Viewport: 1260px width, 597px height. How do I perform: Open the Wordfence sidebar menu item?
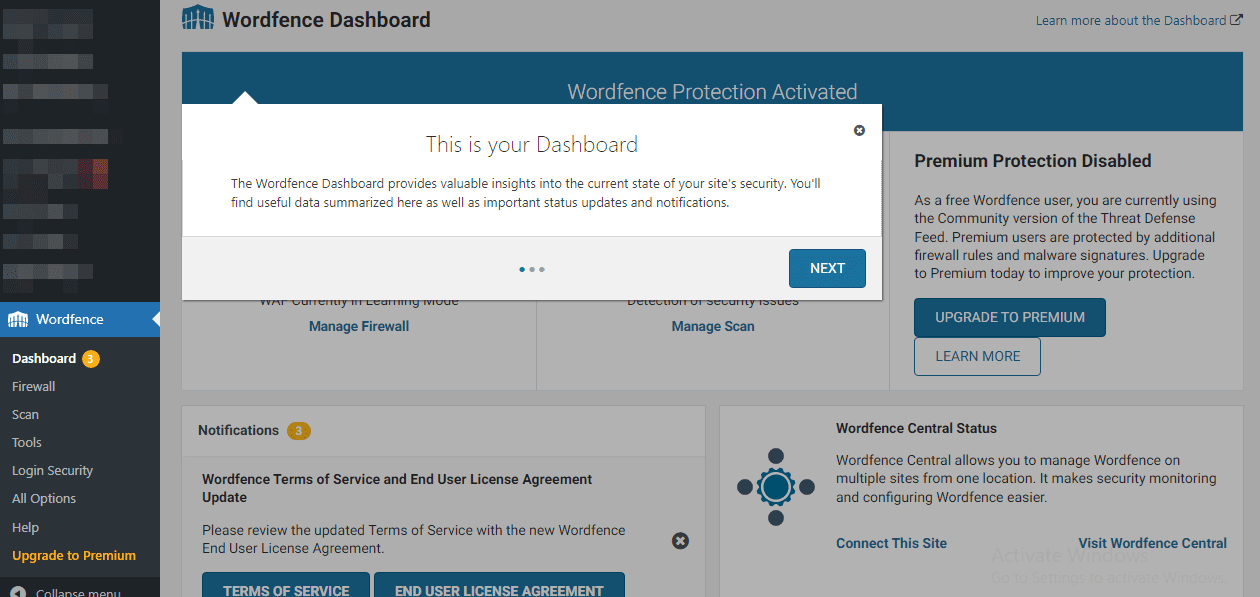(x=80, y=319)
